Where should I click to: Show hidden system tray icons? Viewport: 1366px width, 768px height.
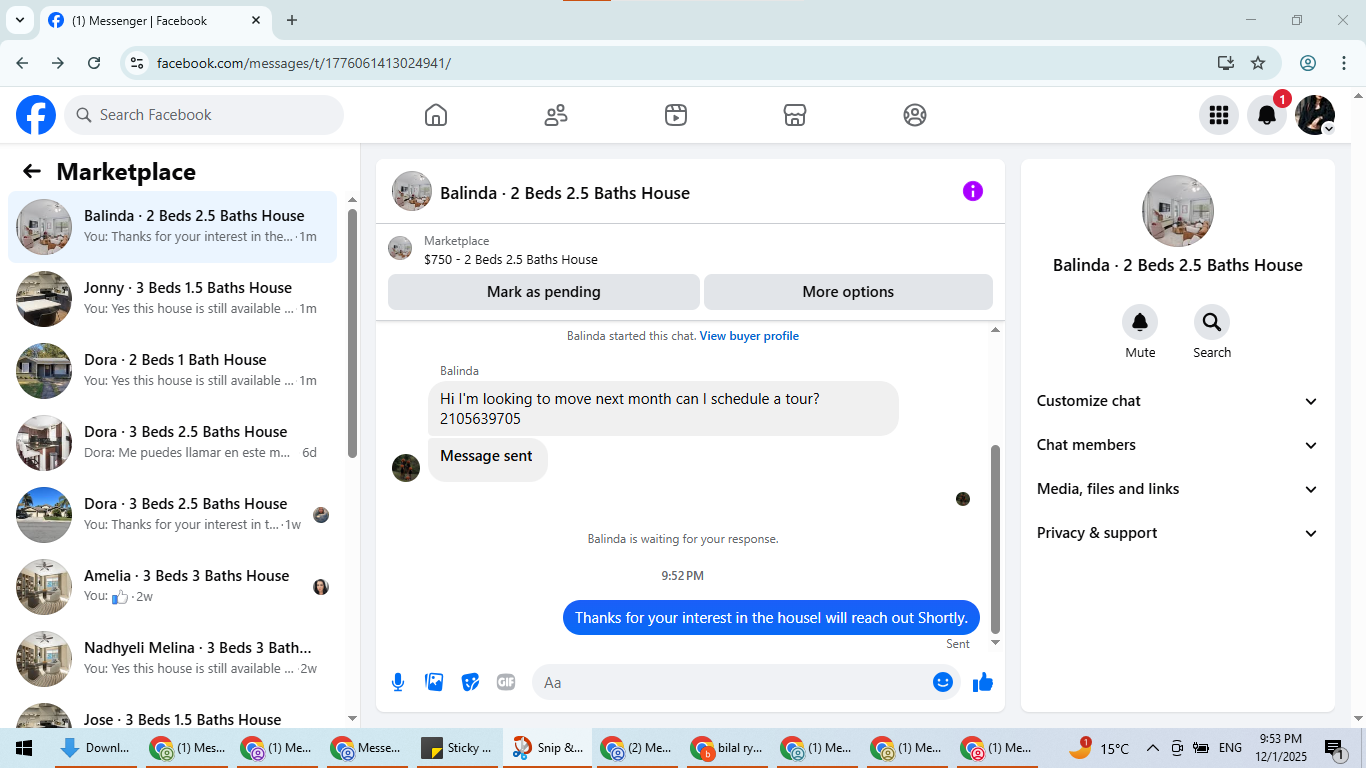[1153, 748]
